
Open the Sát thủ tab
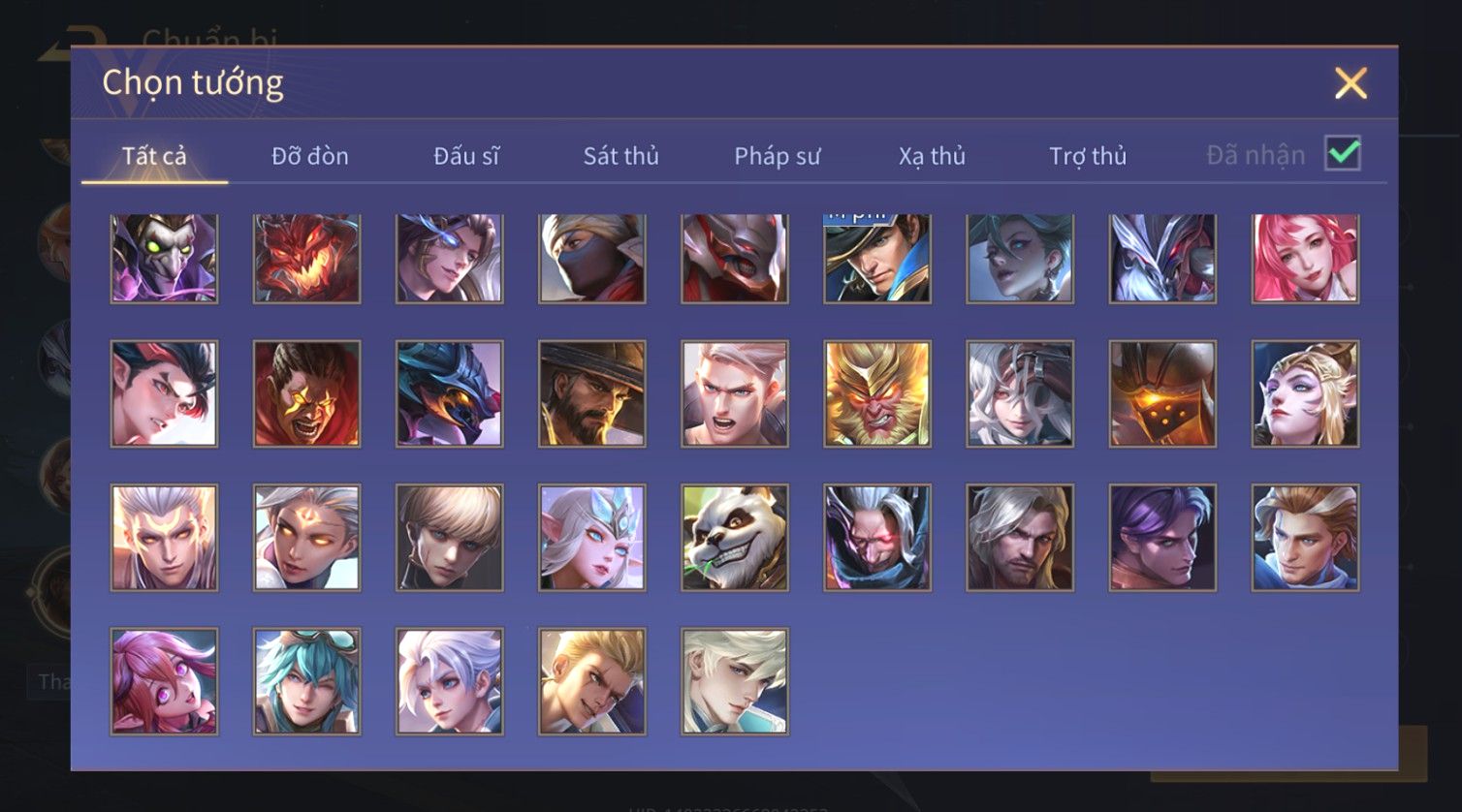coord(620,156)
